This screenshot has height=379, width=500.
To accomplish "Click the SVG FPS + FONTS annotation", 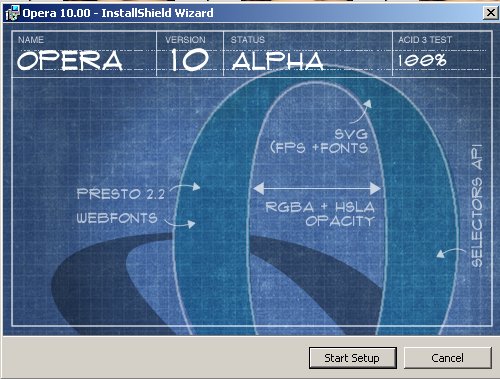I will (319, 141).
